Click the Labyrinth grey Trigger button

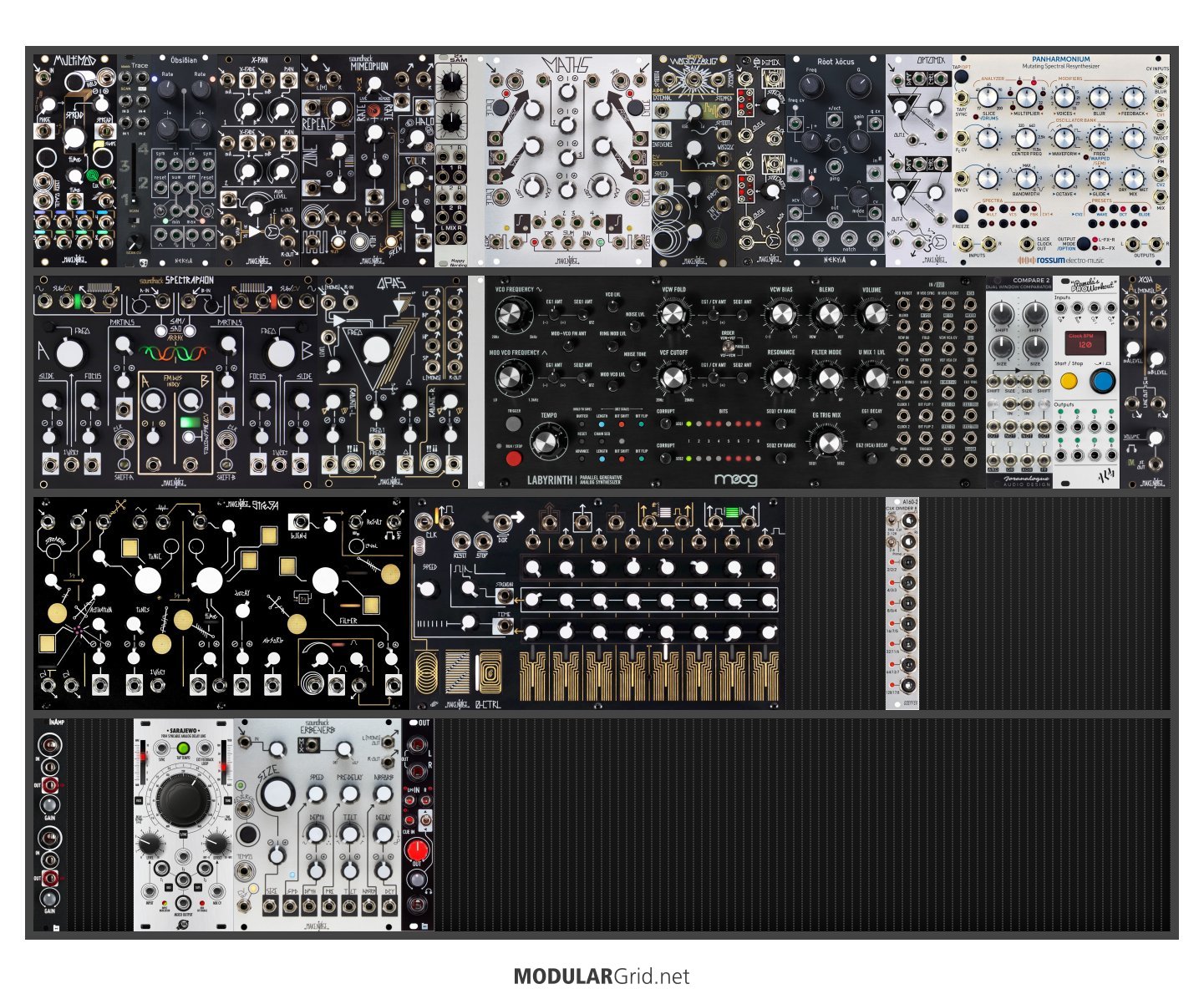[x=514, y=423]
